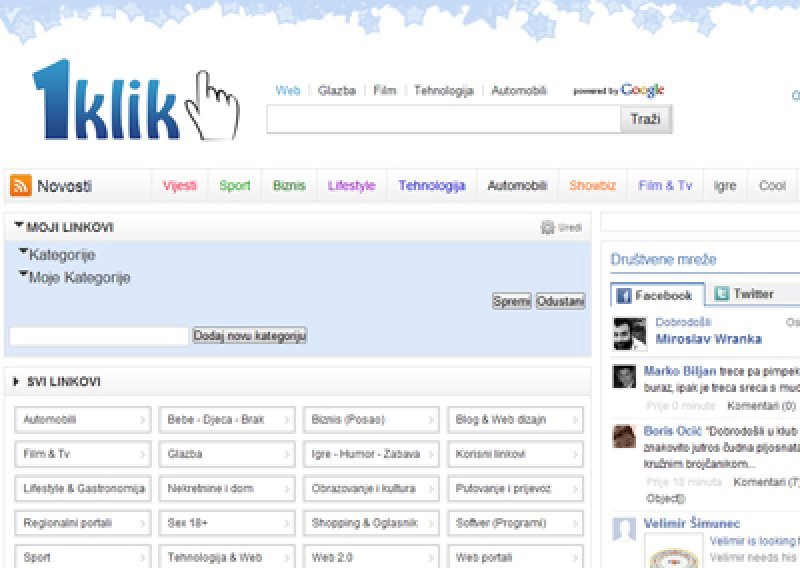Switch to the Twitter tab
This screenshot has width=800, height=568.
753,293
